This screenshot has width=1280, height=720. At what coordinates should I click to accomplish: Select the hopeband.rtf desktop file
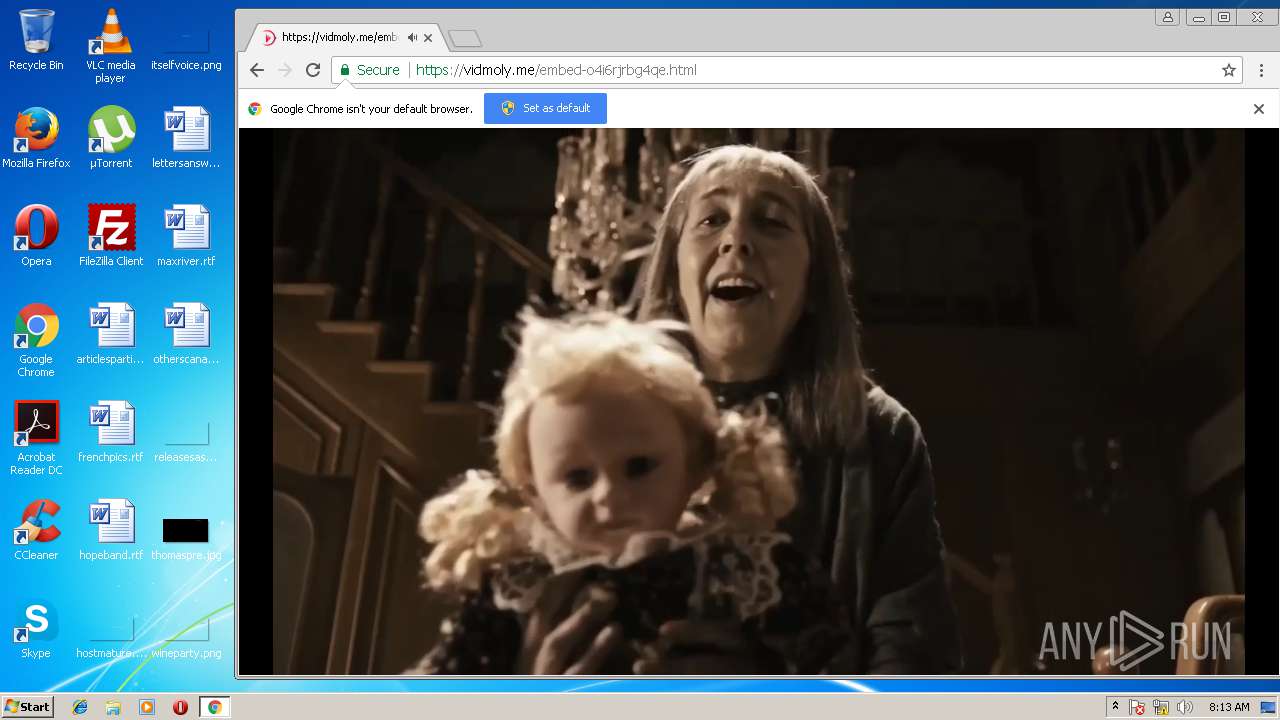click(110, 529)
